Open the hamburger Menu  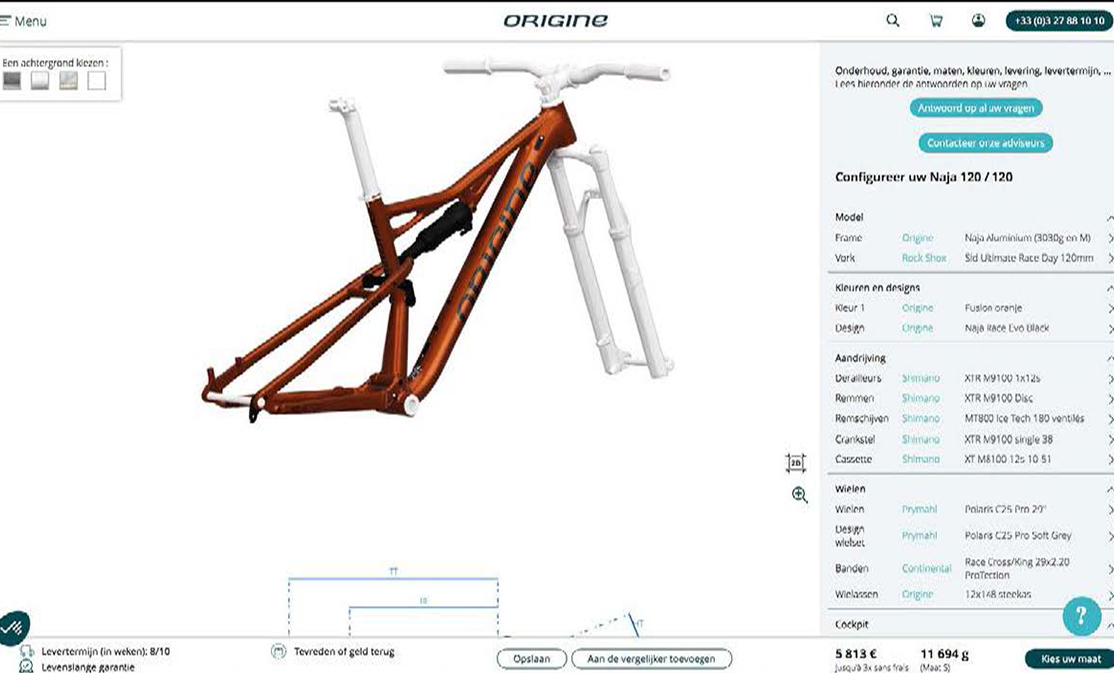pyautogui.click(x=23, y=21)
